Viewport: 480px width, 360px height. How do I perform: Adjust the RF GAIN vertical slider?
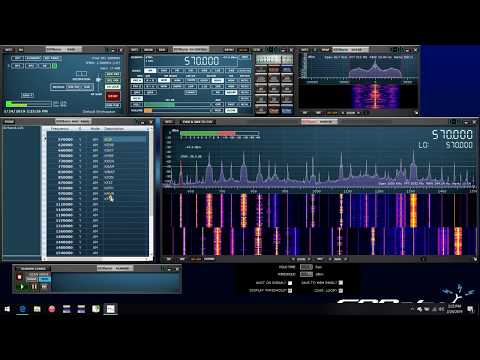[98, 83]
